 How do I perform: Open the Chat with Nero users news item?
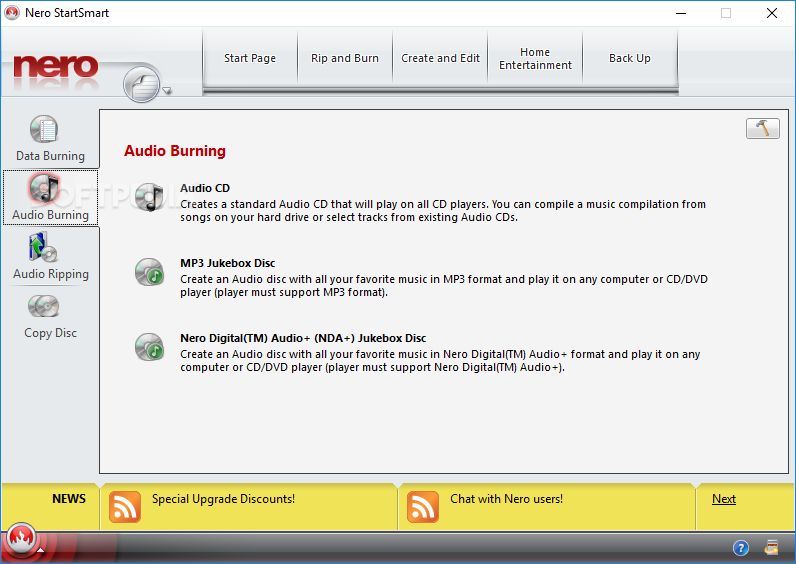pyautogui.click(x=506, y=499)
